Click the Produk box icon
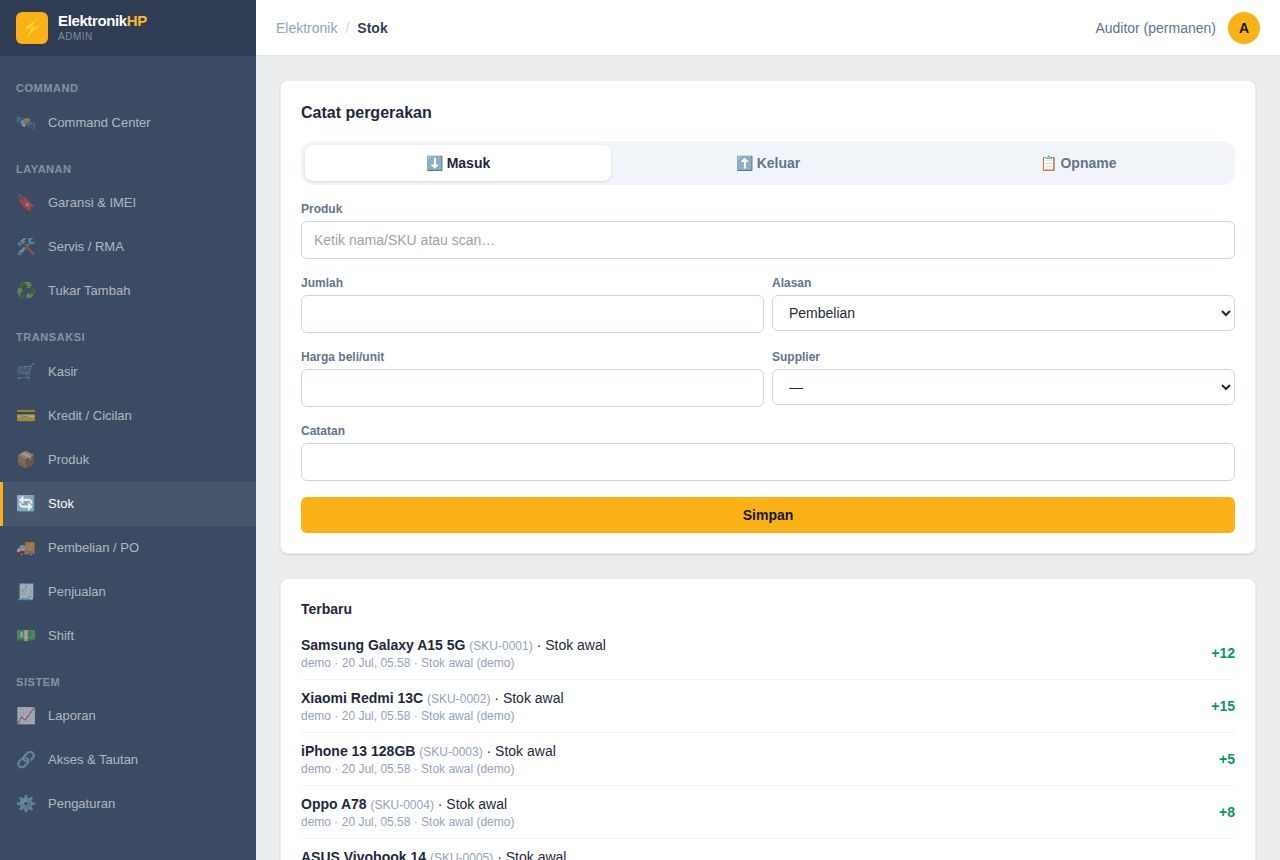The image size is (1280, 860). pos(26,460)
